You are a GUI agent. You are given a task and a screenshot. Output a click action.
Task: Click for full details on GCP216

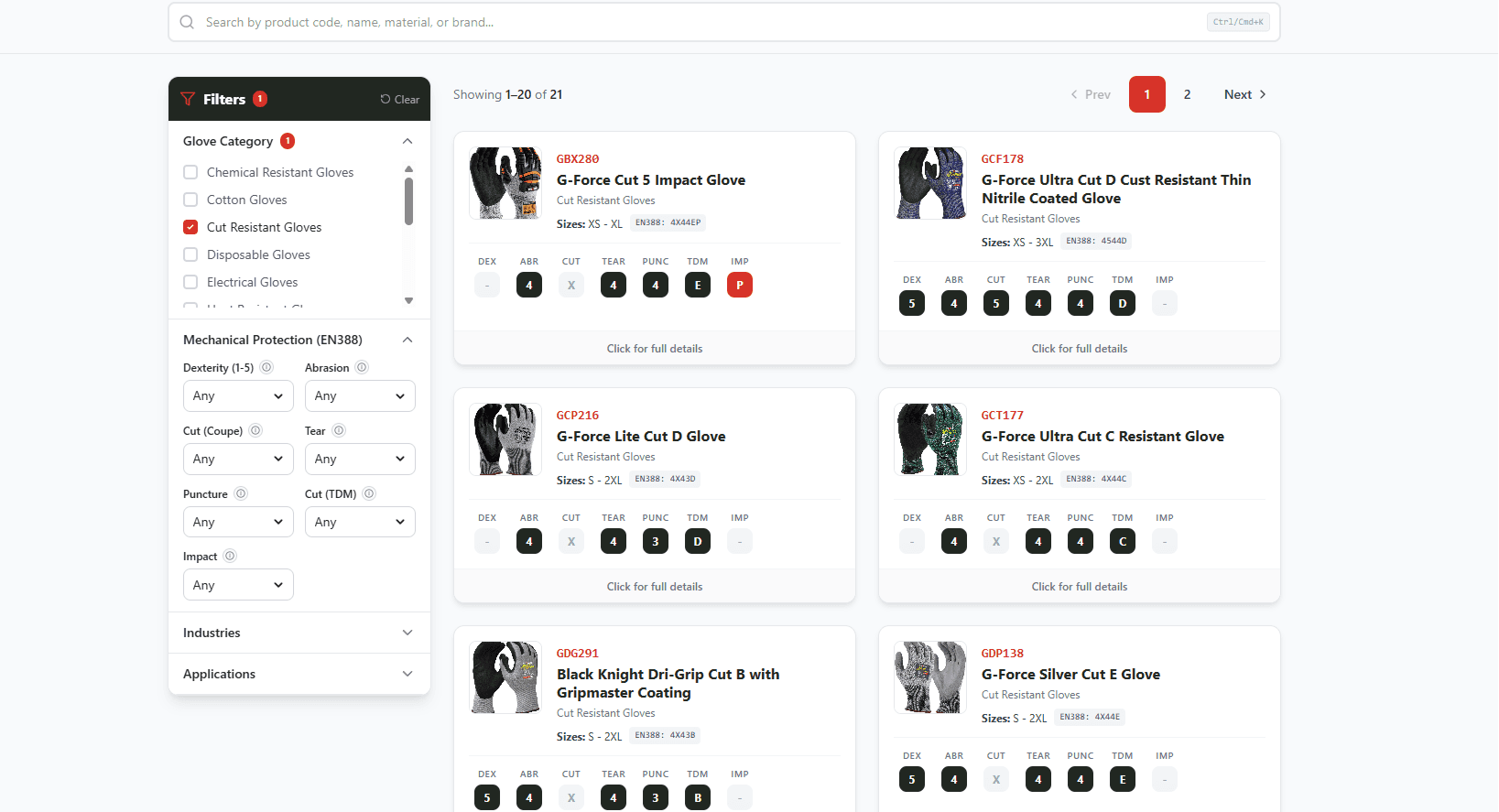[655, 586]
